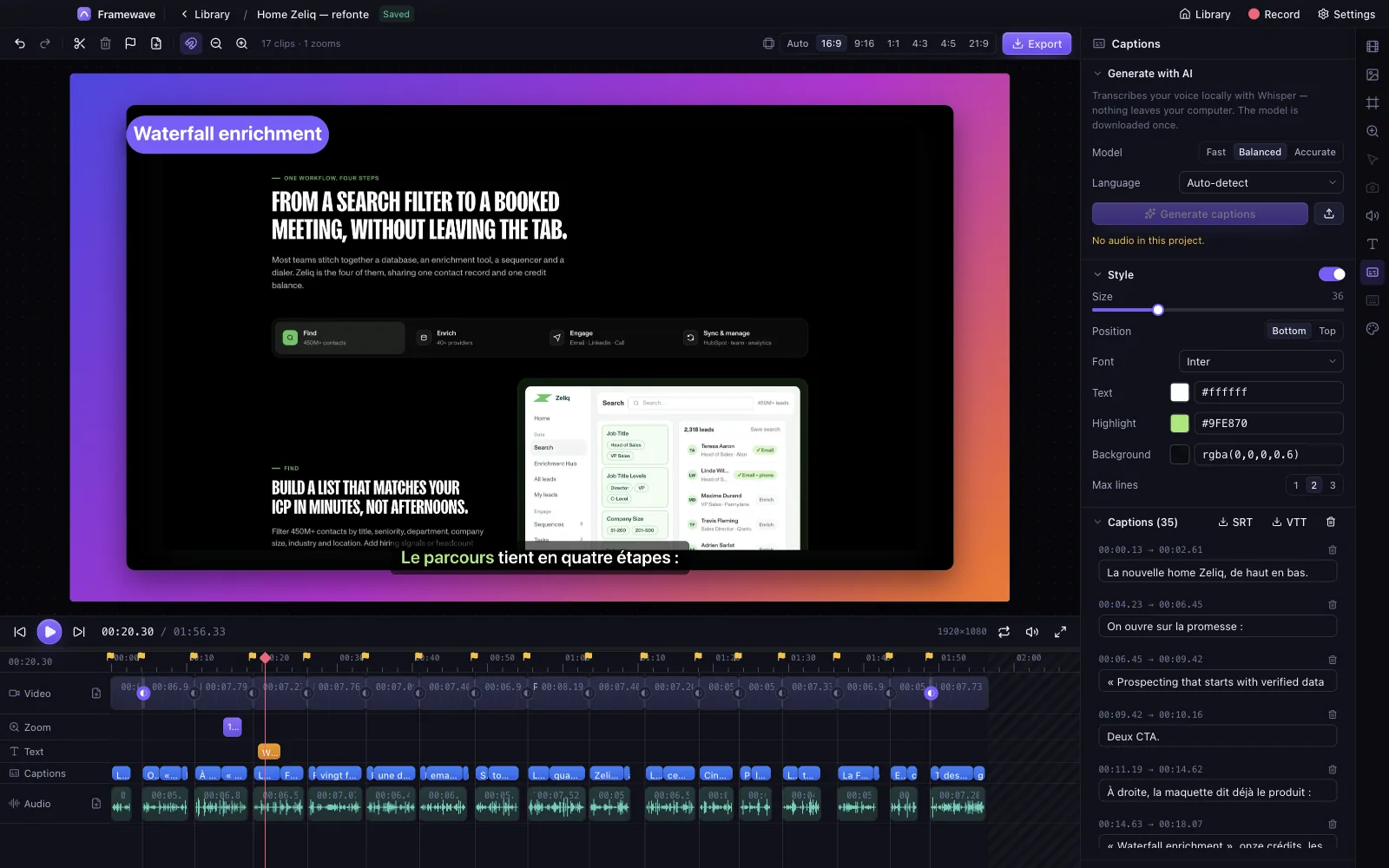Click the redo arrow icon

(x=45, y=43)
